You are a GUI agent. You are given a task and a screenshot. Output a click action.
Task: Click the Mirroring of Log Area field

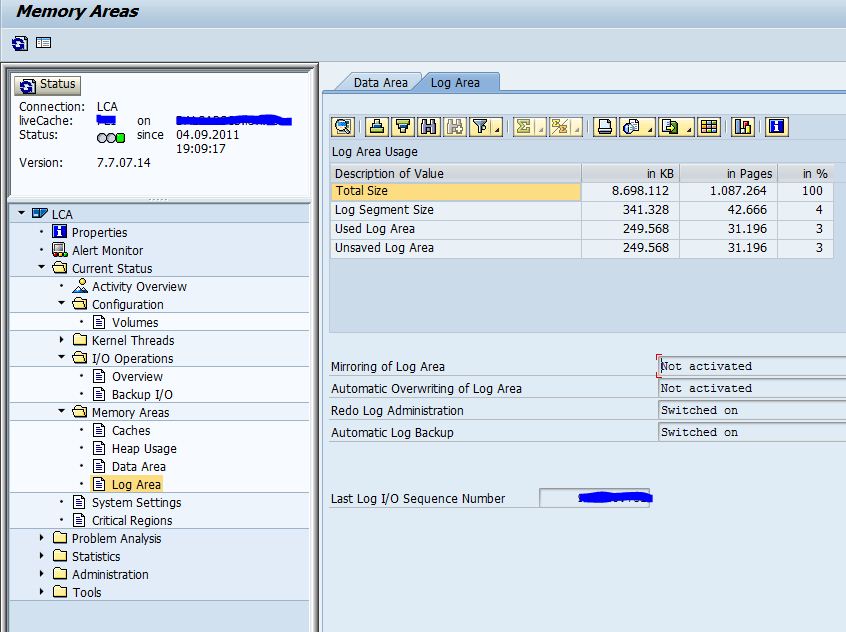(750, 367)
